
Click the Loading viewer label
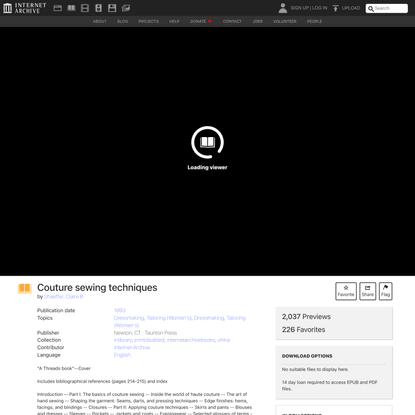coord(207,167)
